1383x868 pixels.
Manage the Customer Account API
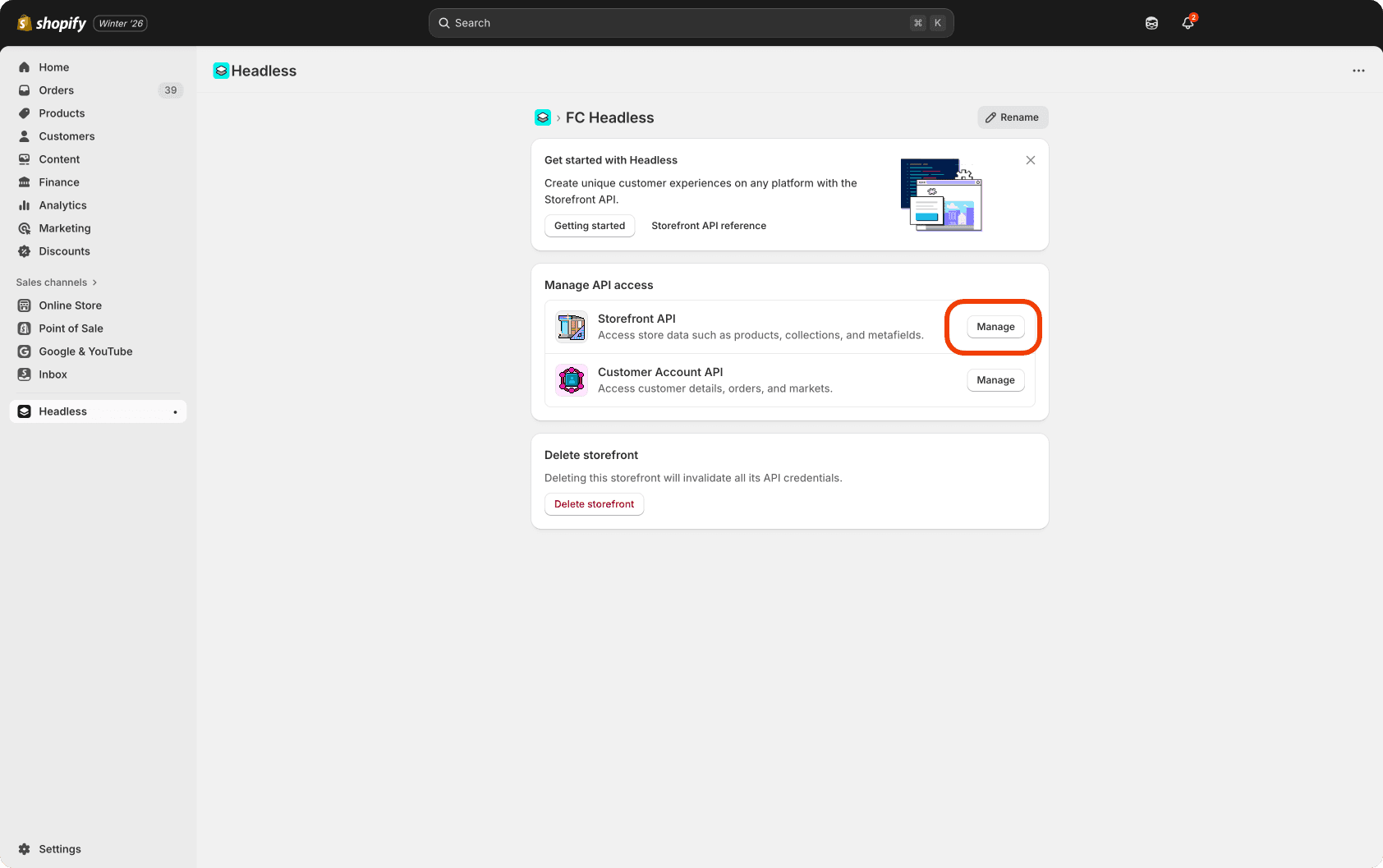(995, 380)
